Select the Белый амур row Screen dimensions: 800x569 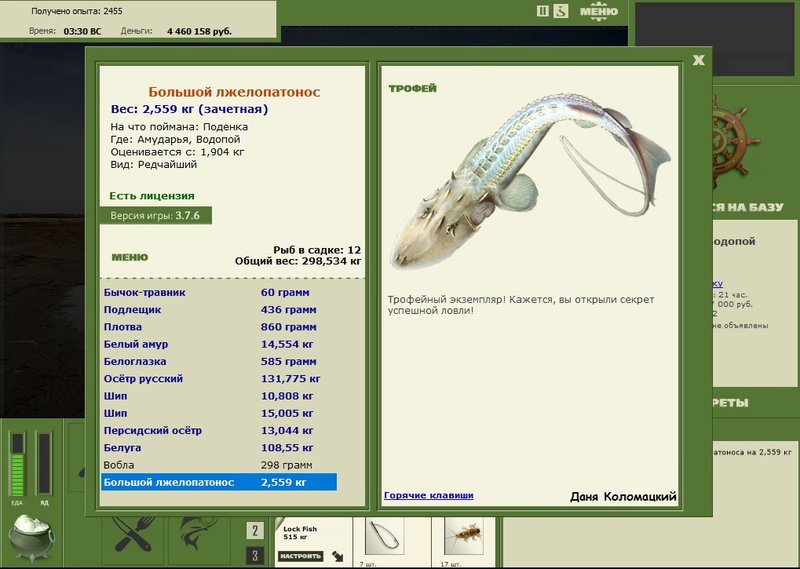[x=219, y=344]
